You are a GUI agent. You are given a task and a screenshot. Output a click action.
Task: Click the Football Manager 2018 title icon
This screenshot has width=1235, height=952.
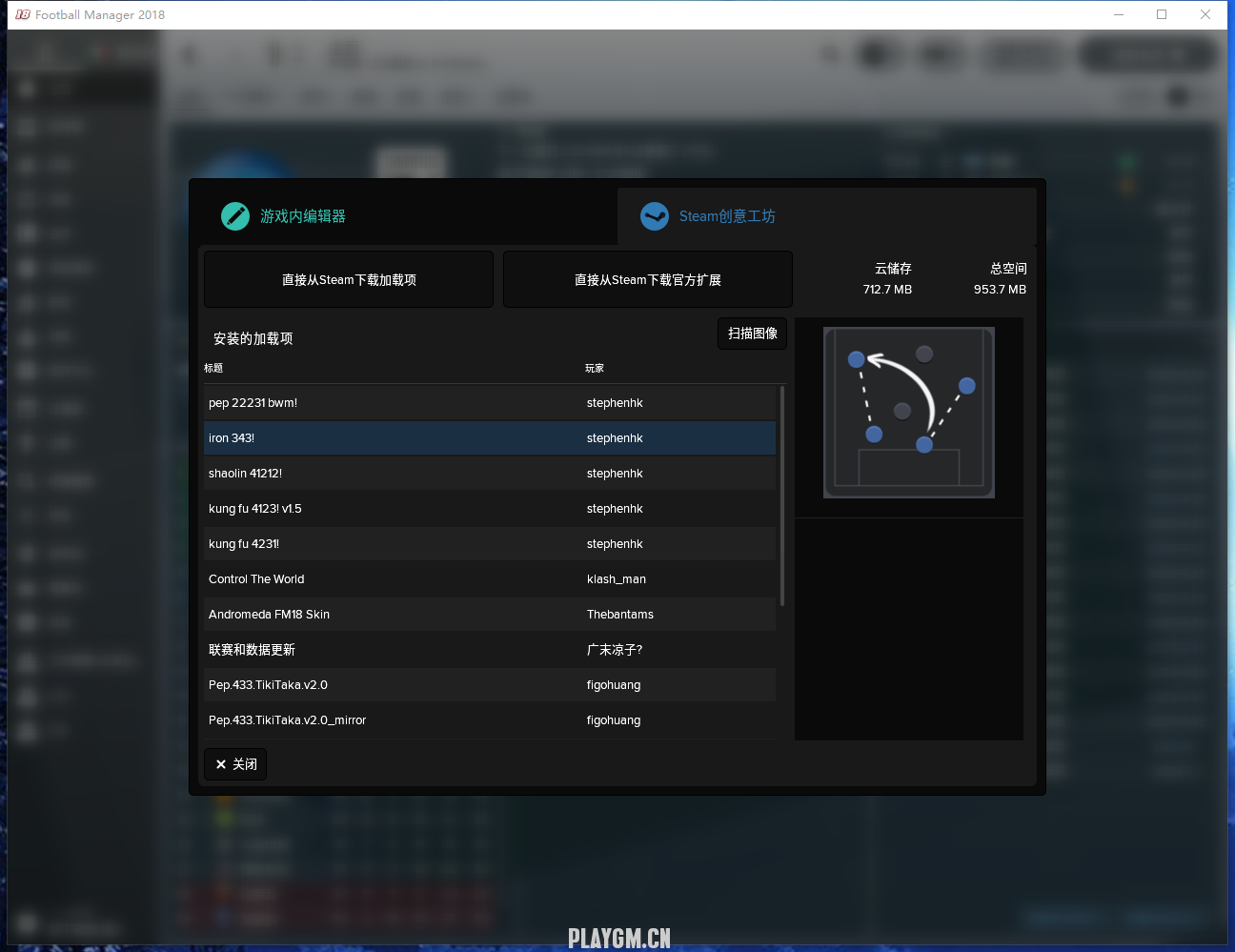(x=23, y=14)
